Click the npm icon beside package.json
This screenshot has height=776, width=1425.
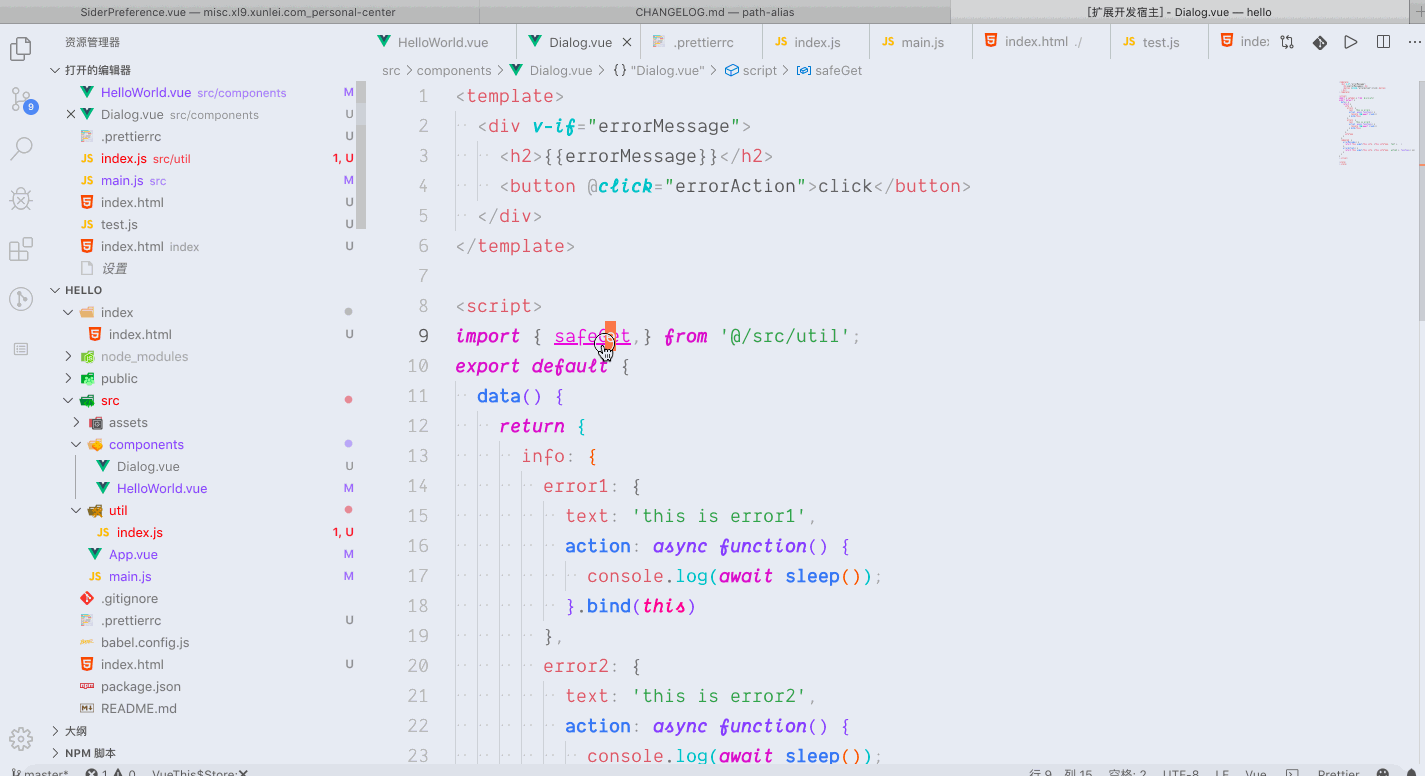click(x=87, y=686)
